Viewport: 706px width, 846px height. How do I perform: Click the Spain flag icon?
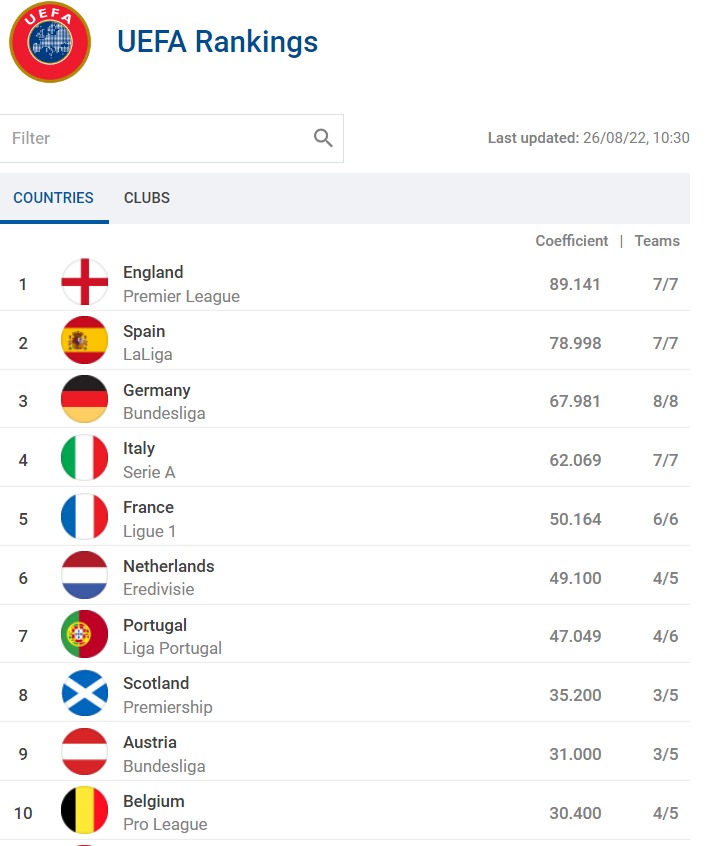[x=85, y=342]
